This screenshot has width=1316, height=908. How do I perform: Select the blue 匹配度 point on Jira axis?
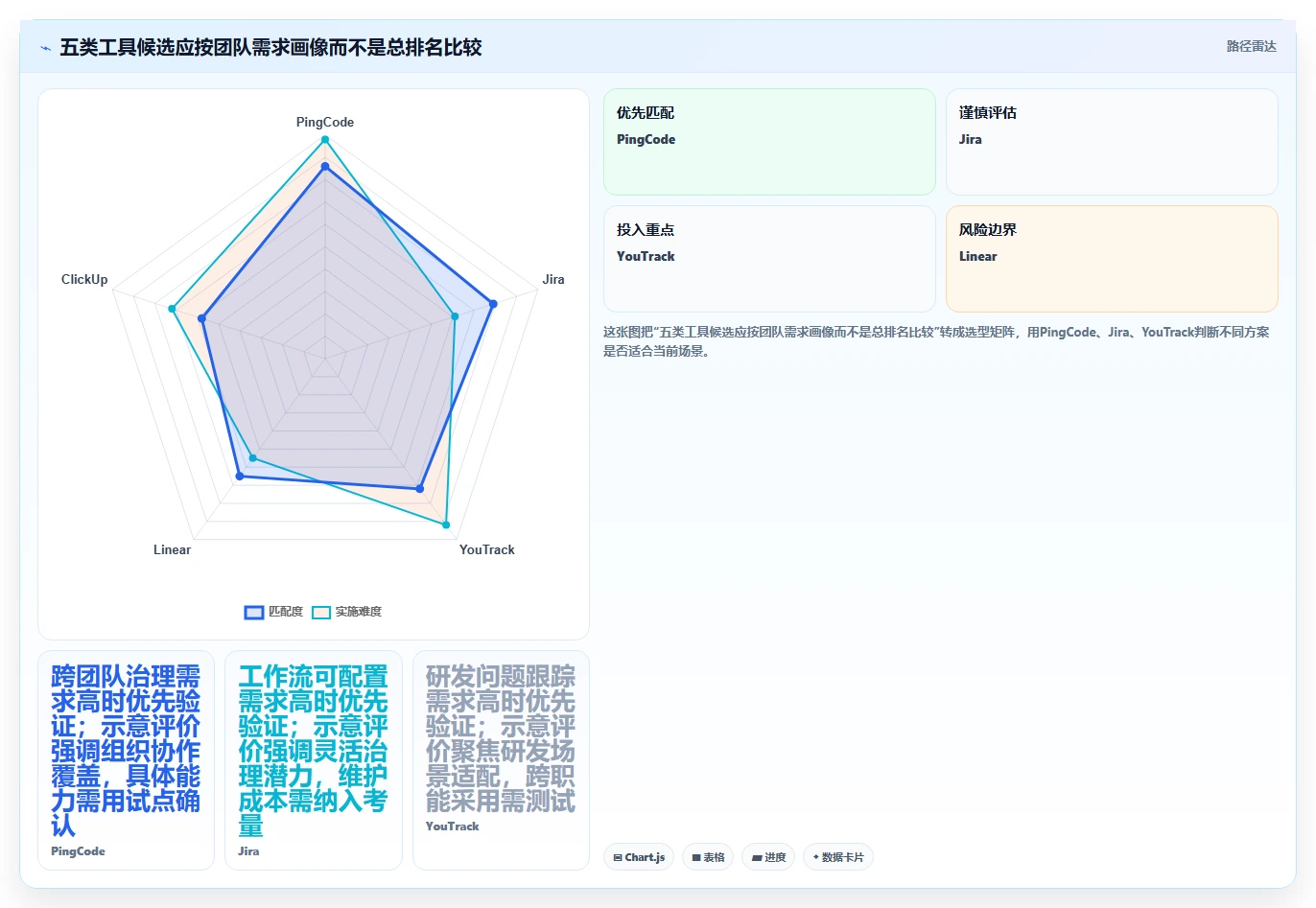(493, 304)
